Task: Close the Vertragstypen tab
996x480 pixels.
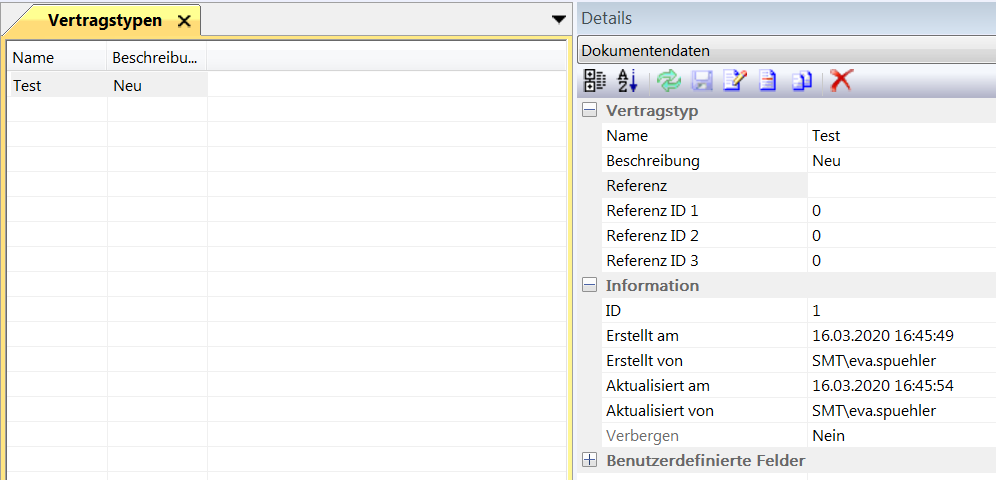Action: pyautogui.click(x=183, y=21)
